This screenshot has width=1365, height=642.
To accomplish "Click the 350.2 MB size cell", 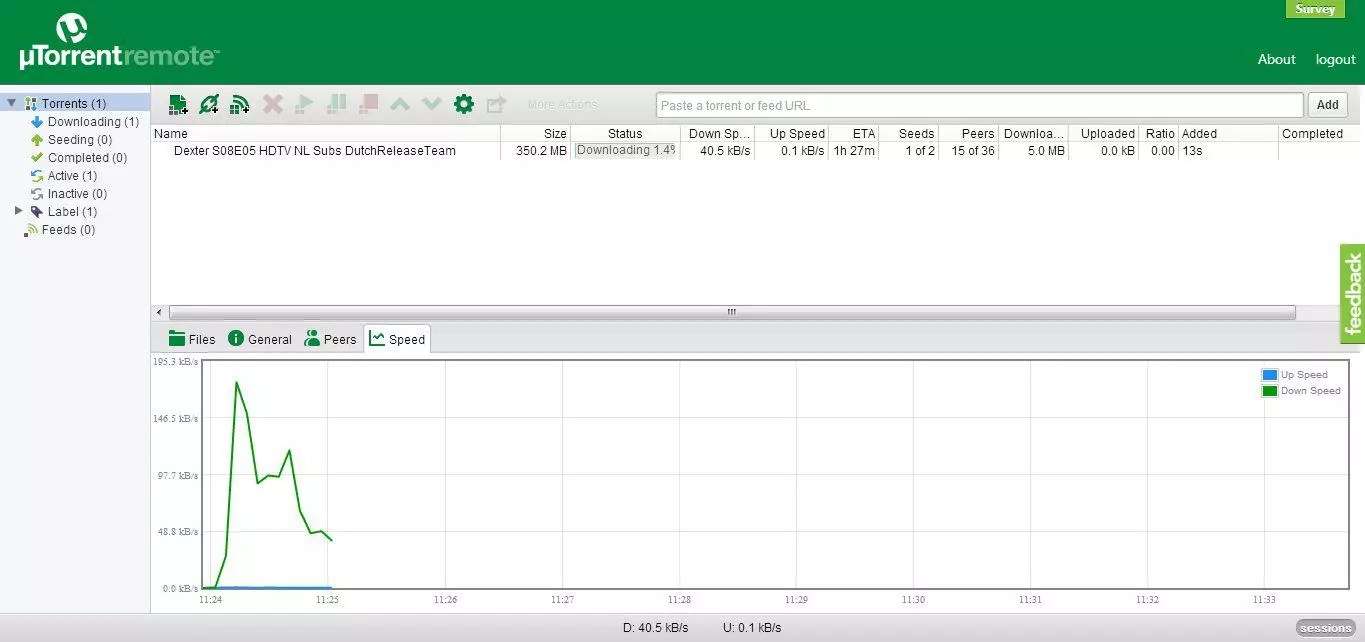I will 541,151.
